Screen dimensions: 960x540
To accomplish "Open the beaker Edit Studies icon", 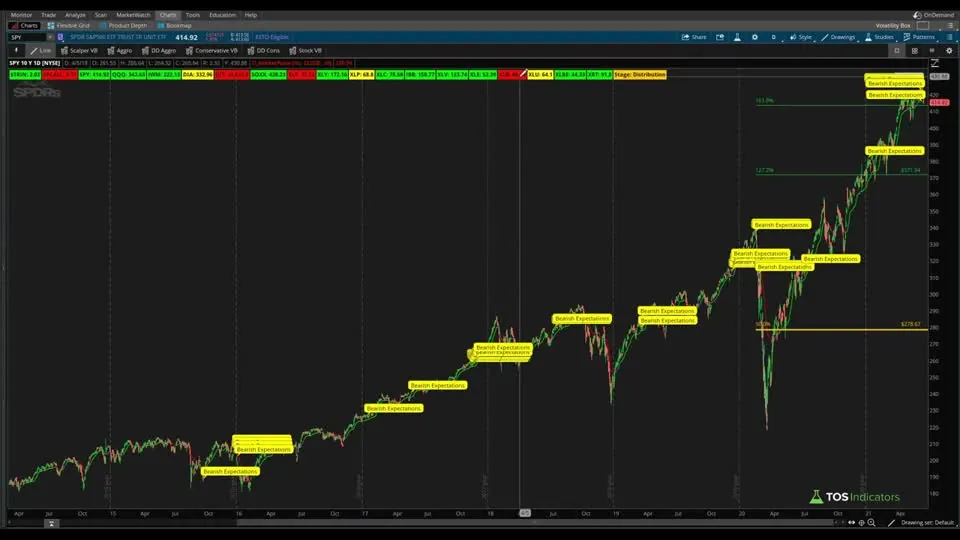I will coord(737,37).
